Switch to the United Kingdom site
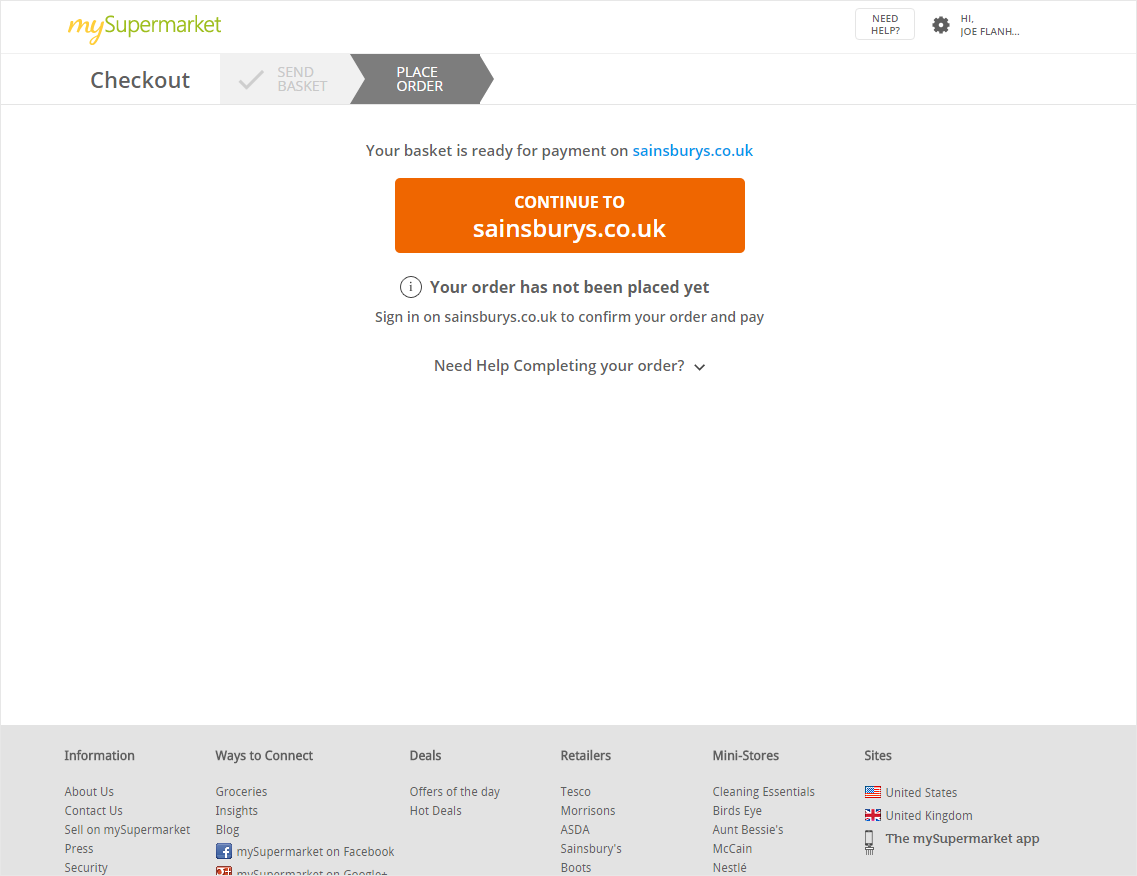The image size is (1137, 876). [x=929, y=816]
